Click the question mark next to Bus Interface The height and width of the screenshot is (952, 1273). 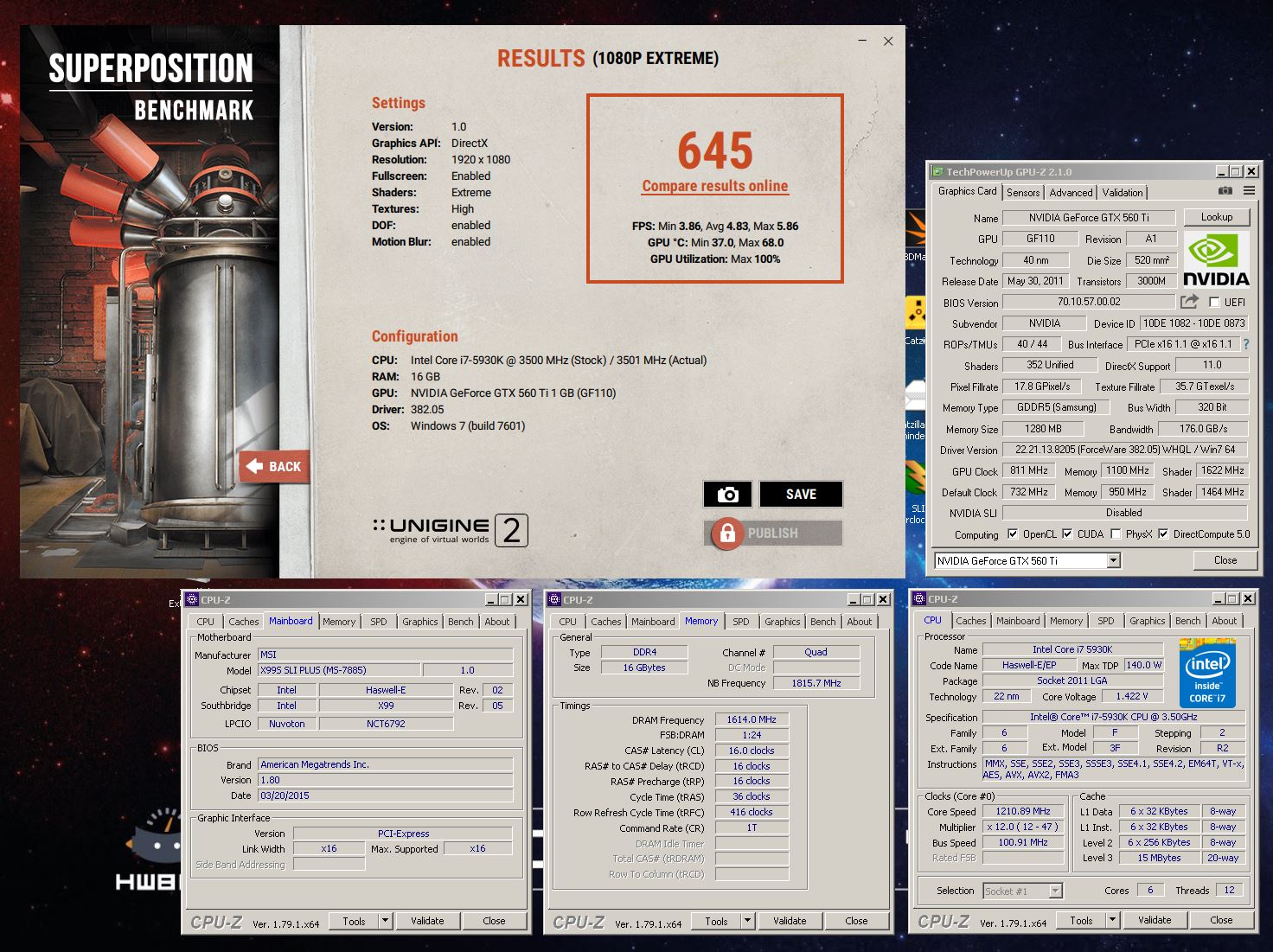(1246, 344)
